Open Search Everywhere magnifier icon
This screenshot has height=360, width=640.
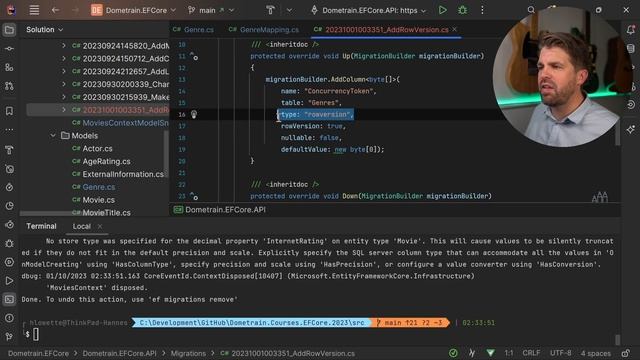click(531, 10)
